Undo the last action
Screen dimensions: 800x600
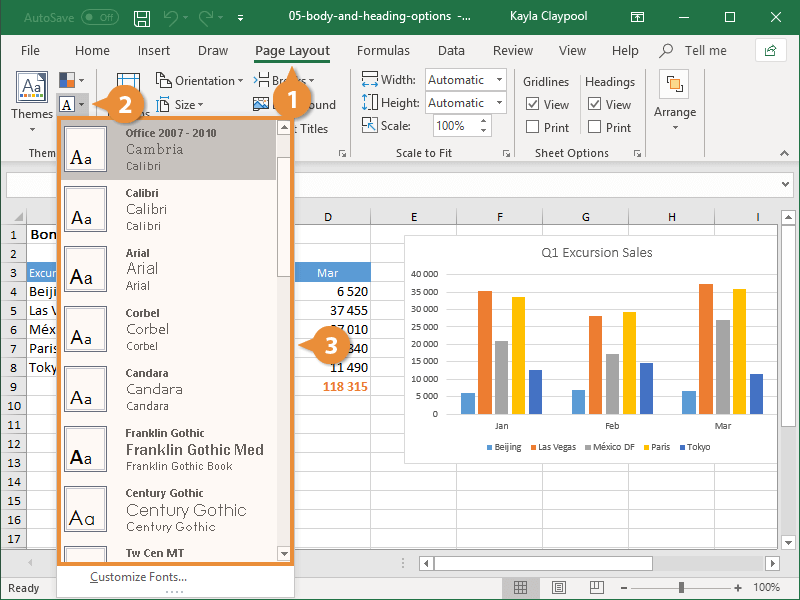167,17
